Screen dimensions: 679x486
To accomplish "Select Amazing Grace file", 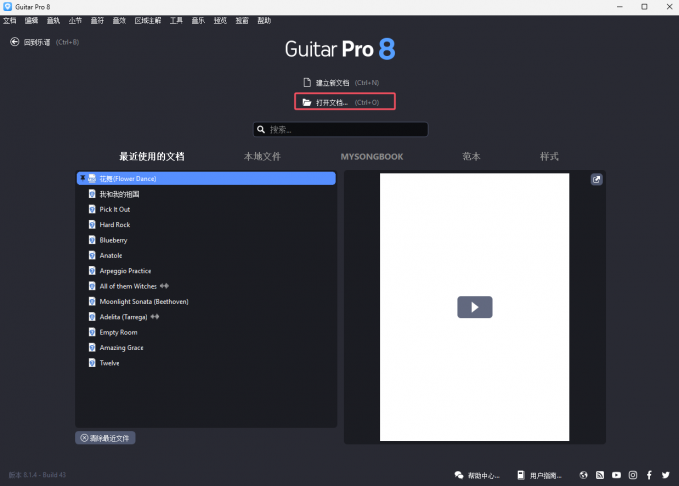I will [x=206, y=347].
